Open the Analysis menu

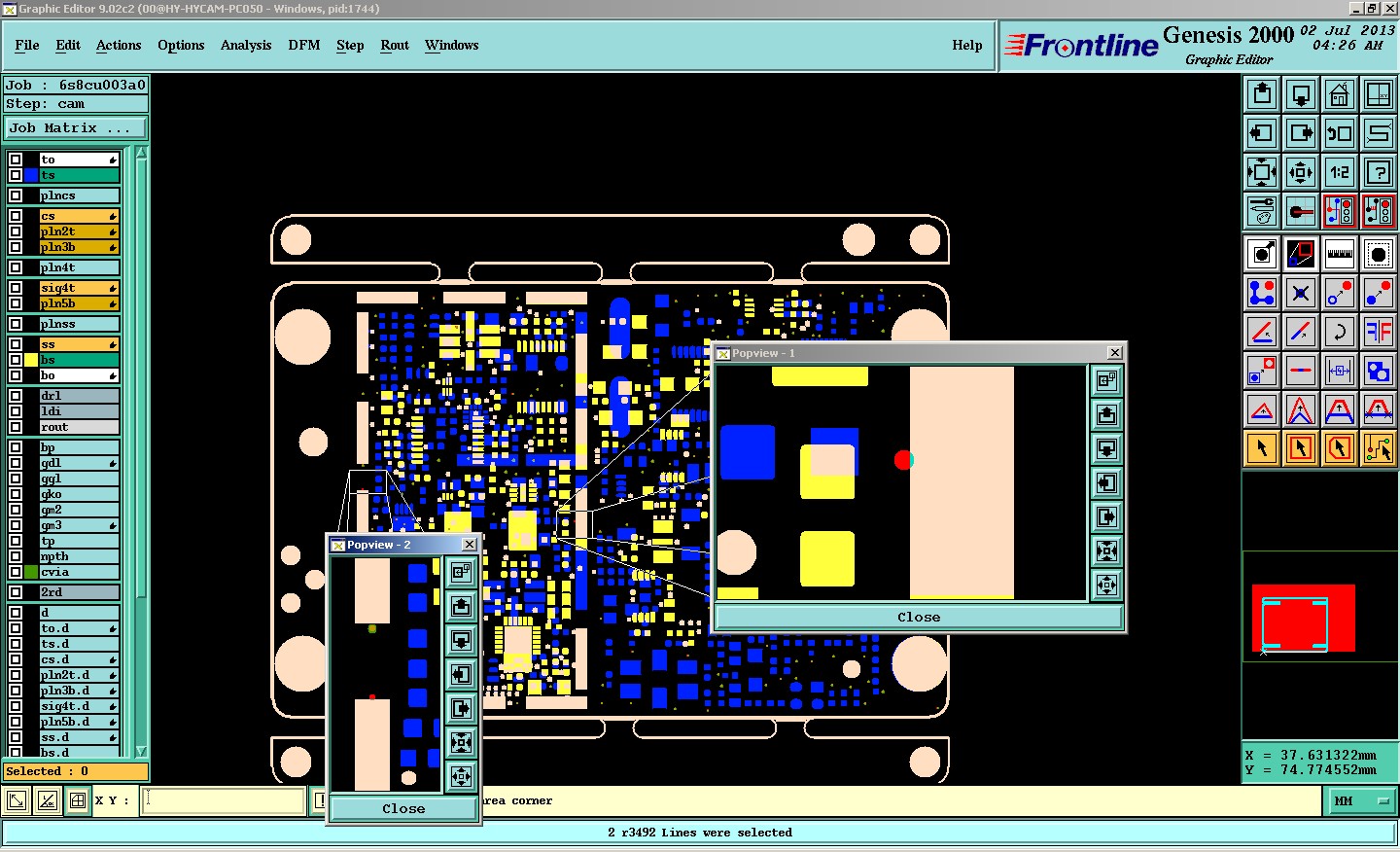pyautogui.click(x=246, y=46)
